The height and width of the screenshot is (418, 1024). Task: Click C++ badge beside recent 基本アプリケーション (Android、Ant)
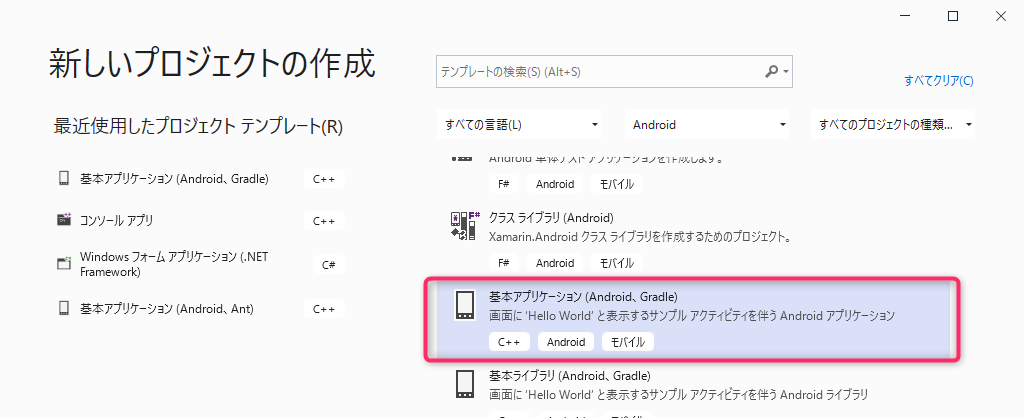point(324,309)
